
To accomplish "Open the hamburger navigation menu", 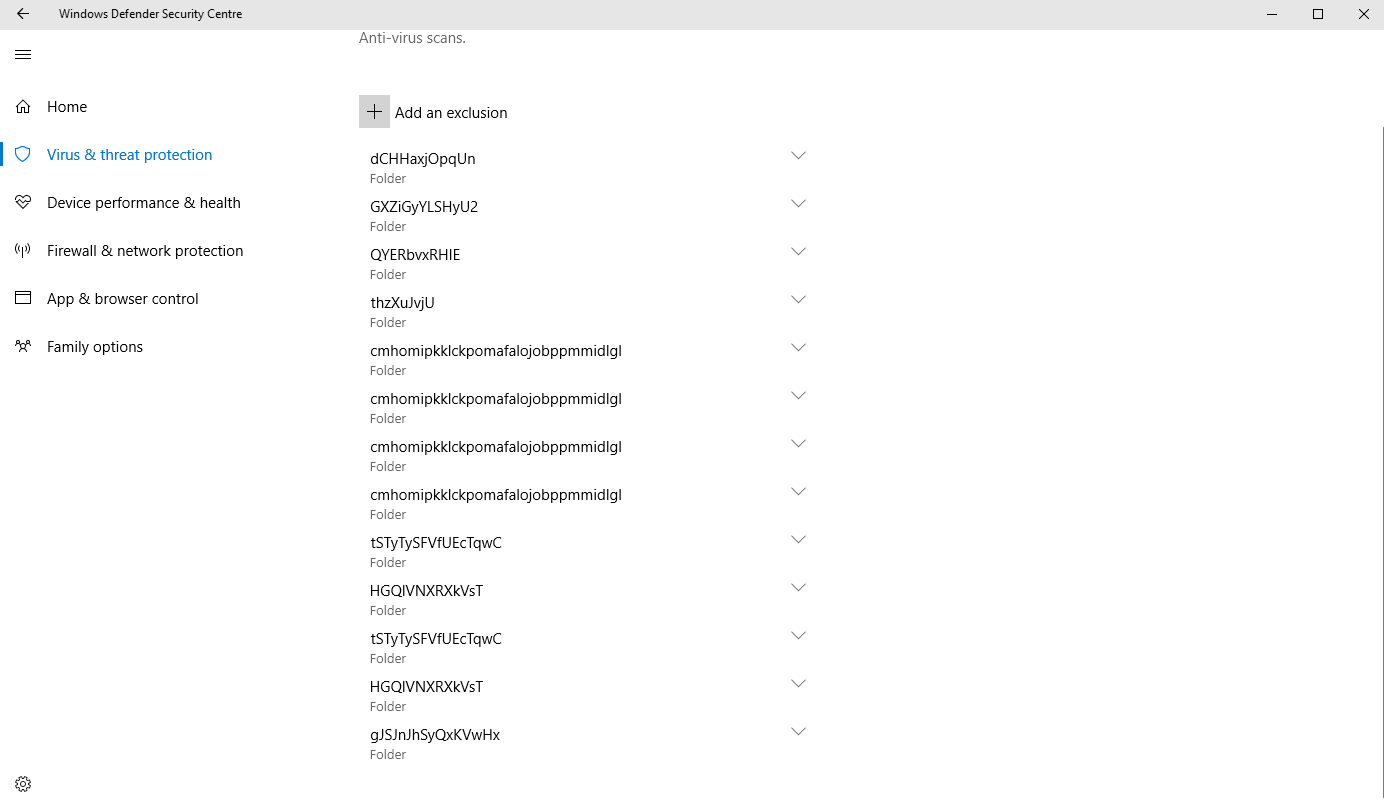I will (x=23, y=55).
